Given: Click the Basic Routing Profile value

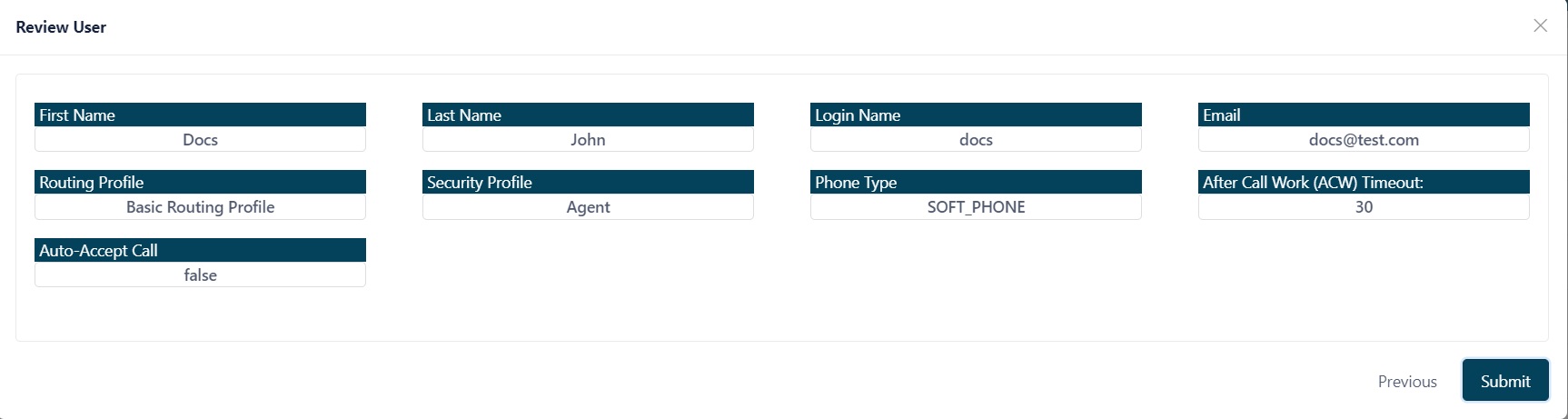Looking at the screenshot, I should [x=200, y=206].
